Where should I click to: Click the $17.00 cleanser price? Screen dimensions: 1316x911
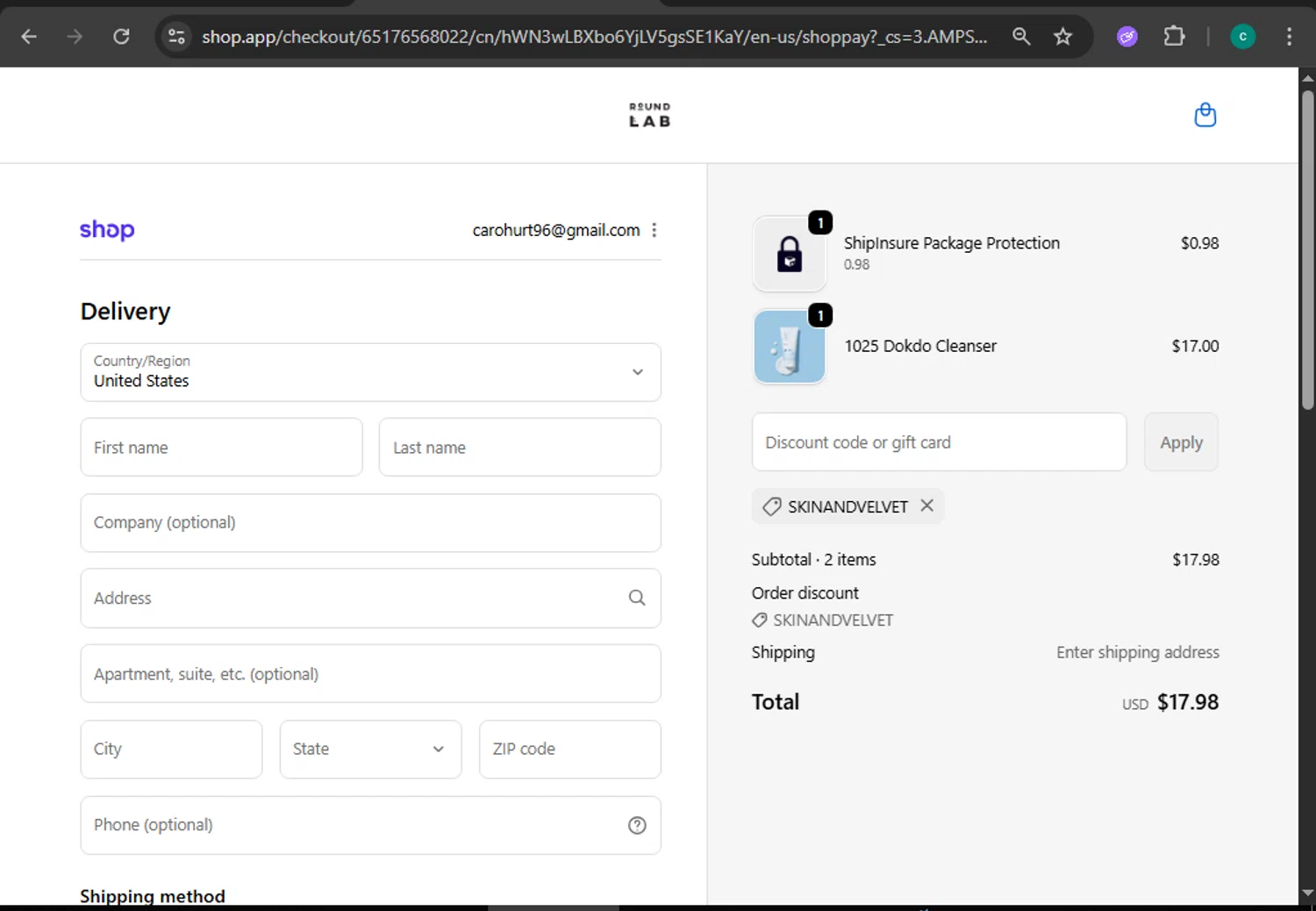(1195, 346)
